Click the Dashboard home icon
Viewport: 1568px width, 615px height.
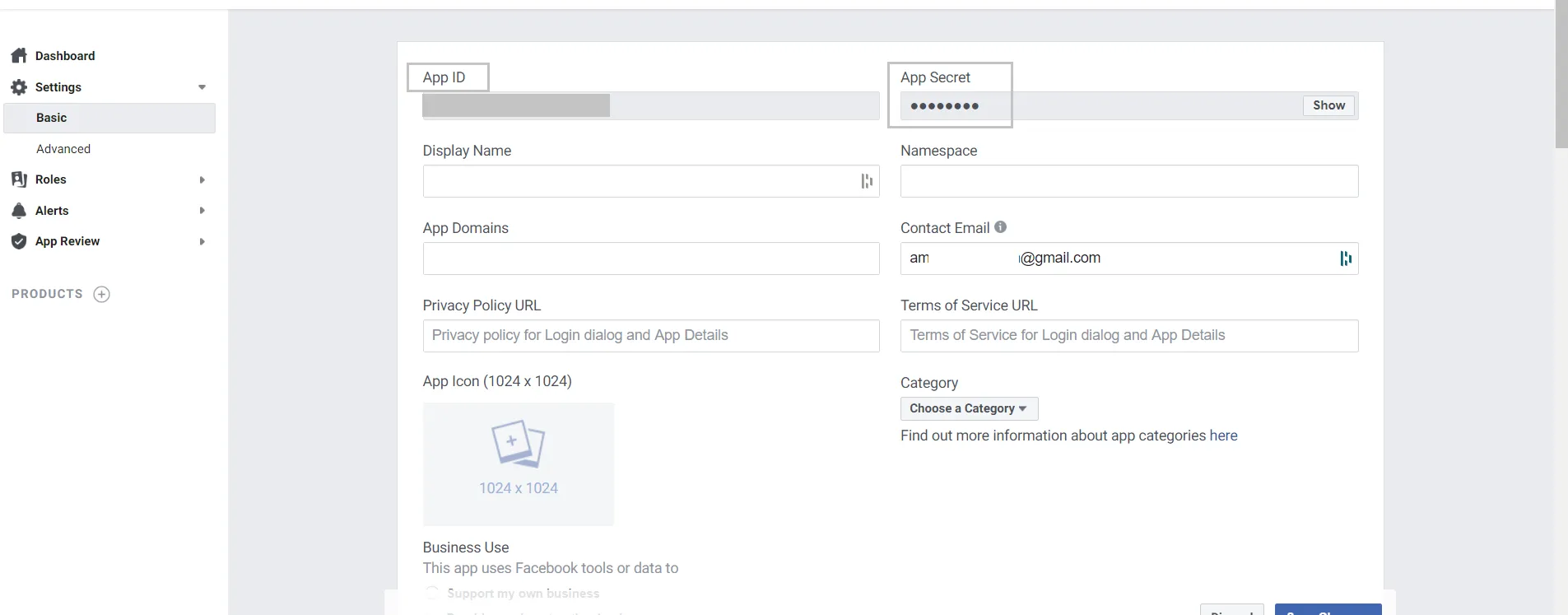click(19, 56)
